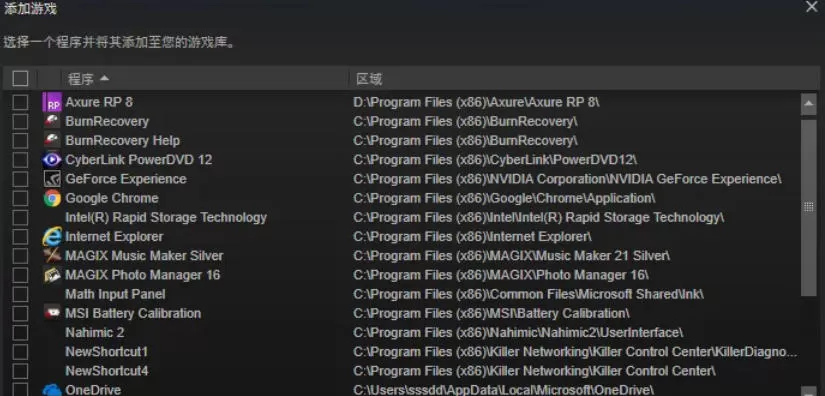This screenshot has width=825, height=396.
Task: Check the box for Intel(R) Rapid Storage Technology
Action: click(20, 218)
